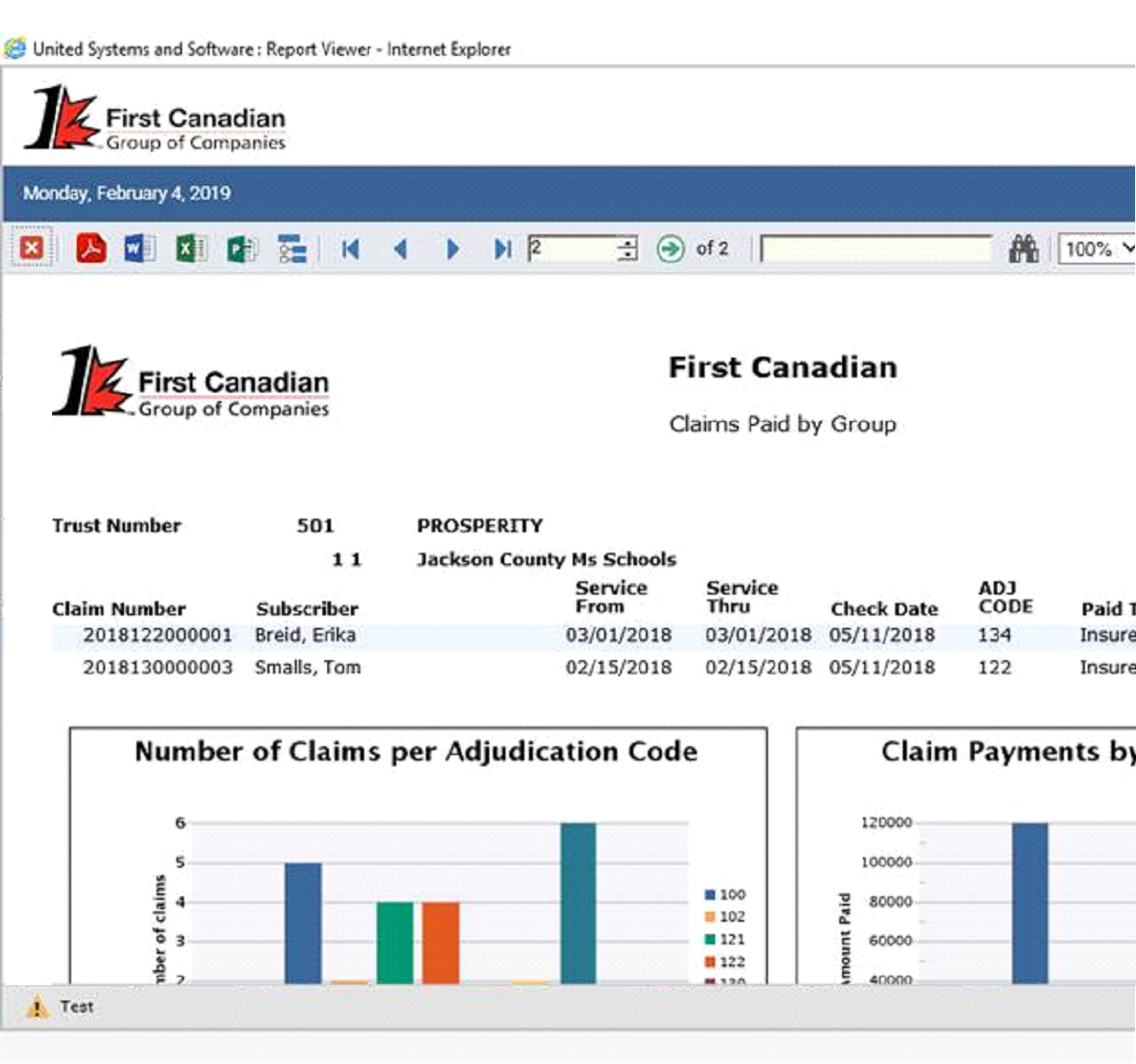Click legend swatch for code 100
1136x1064 pixels.
pyautogui.click(x=710, y=895)
